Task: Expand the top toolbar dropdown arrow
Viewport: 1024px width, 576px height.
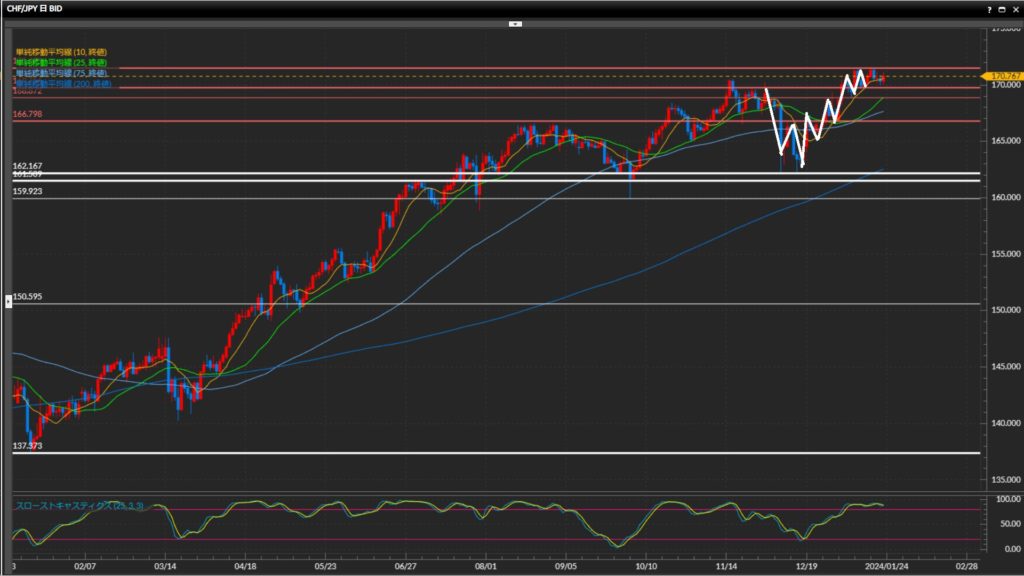Action: (515, 22)
